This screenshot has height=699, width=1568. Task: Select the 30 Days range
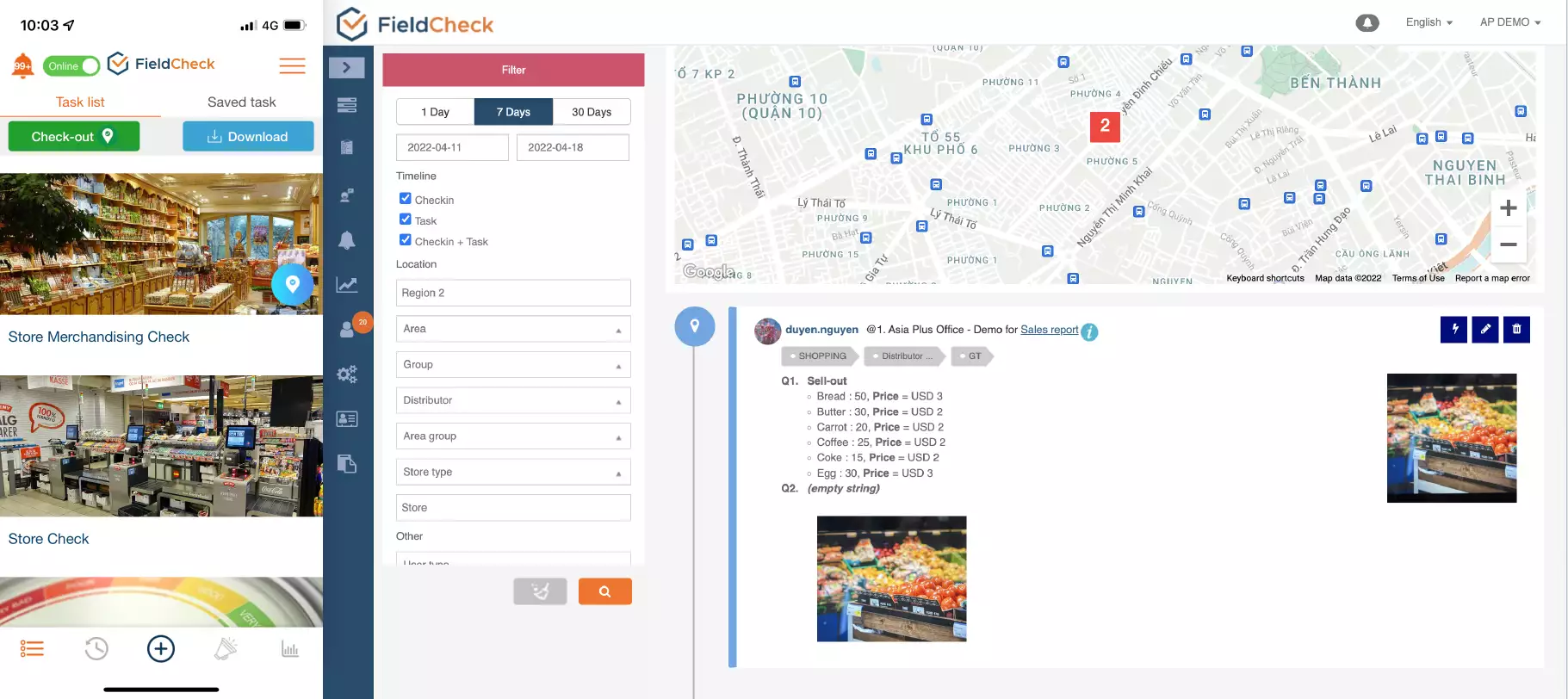point(592,112)
